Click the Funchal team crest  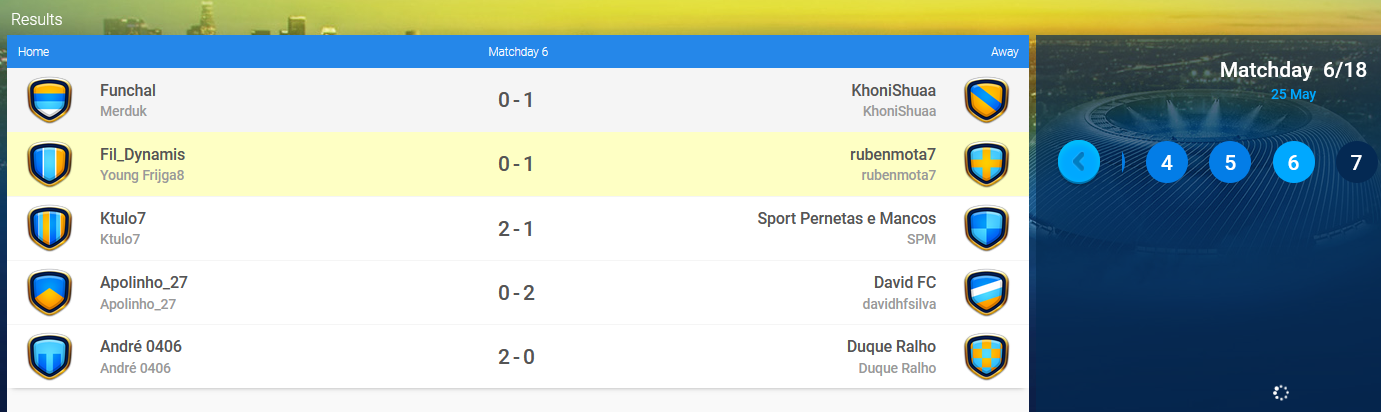coord(49,100)
